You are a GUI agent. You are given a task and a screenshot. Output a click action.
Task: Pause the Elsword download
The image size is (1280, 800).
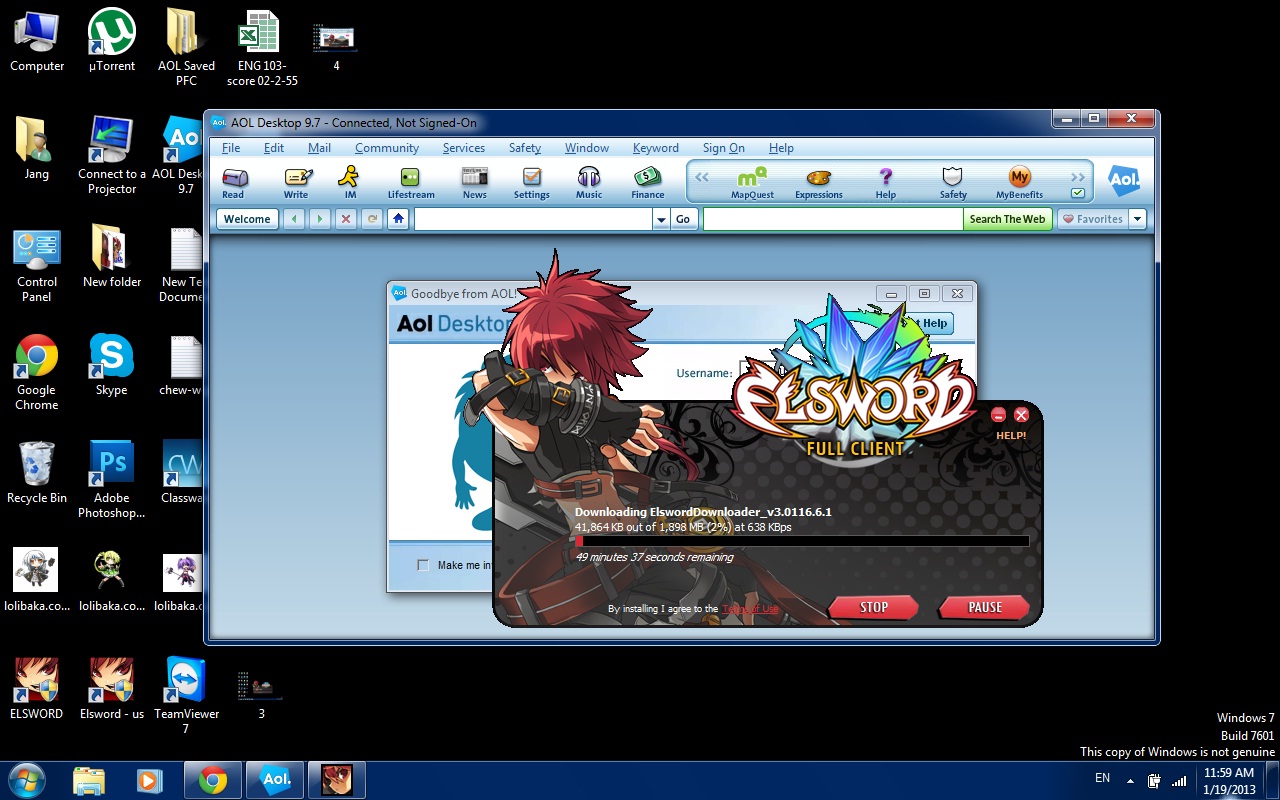click(984, 607)
